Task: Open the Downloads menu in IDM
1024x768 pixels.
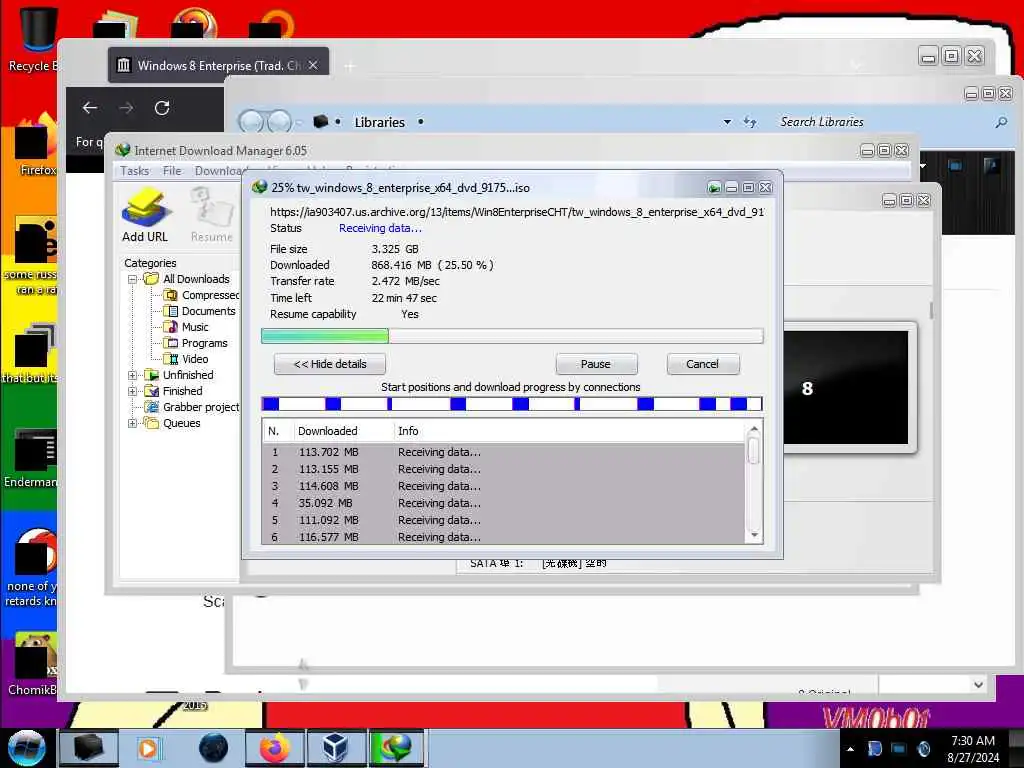Action: 220,170
